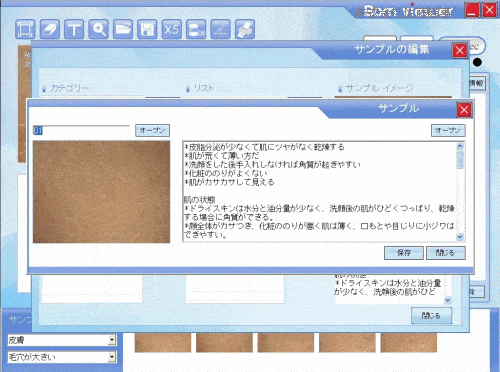
Task: Click 閉じる in the サンプル dialog
Action: pos(446,253)
